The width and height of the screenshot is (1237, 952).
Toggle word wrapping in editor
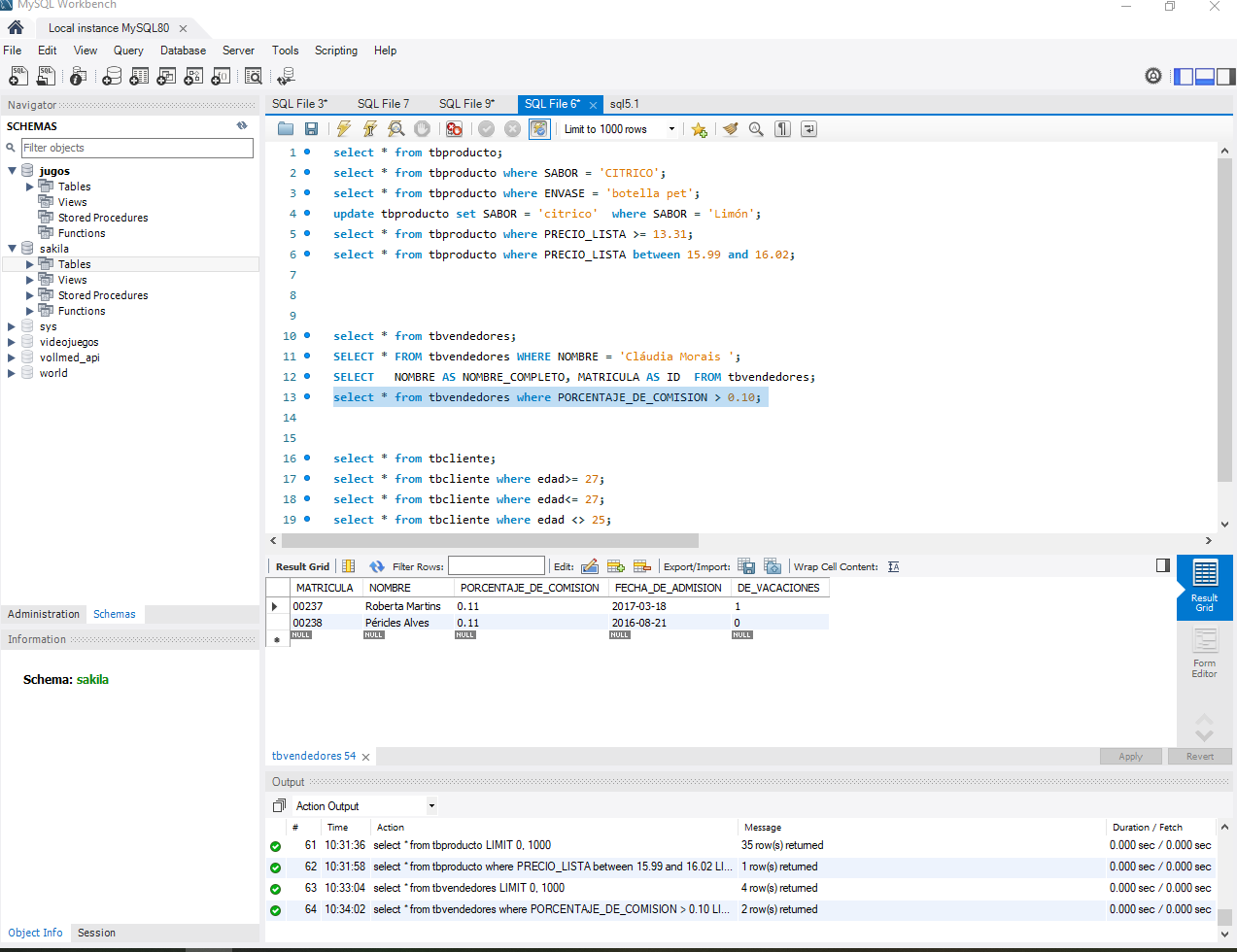[808, 128]
